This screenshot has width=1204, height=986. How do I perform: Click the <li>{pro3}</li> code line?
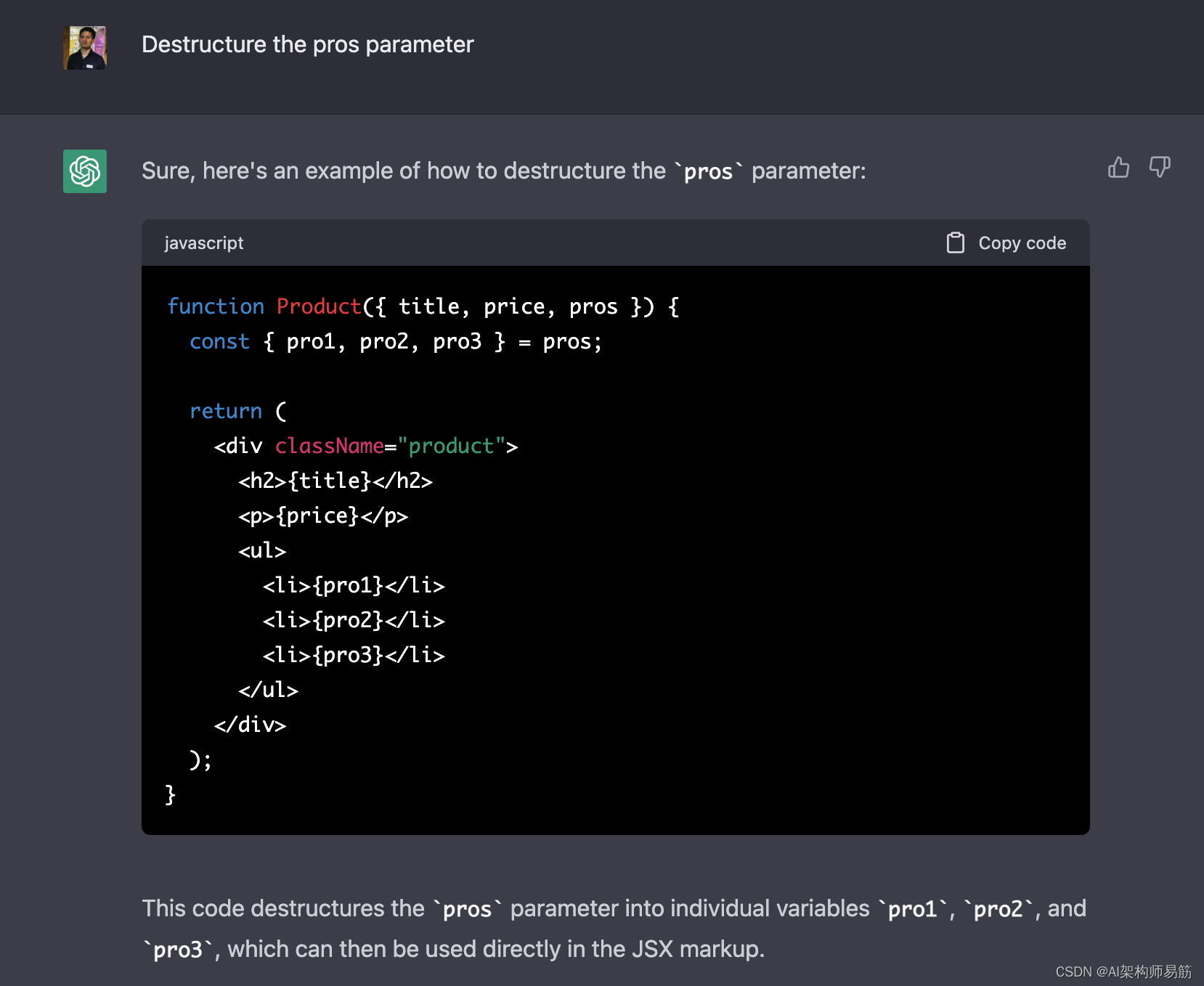(x=354, y=655)
